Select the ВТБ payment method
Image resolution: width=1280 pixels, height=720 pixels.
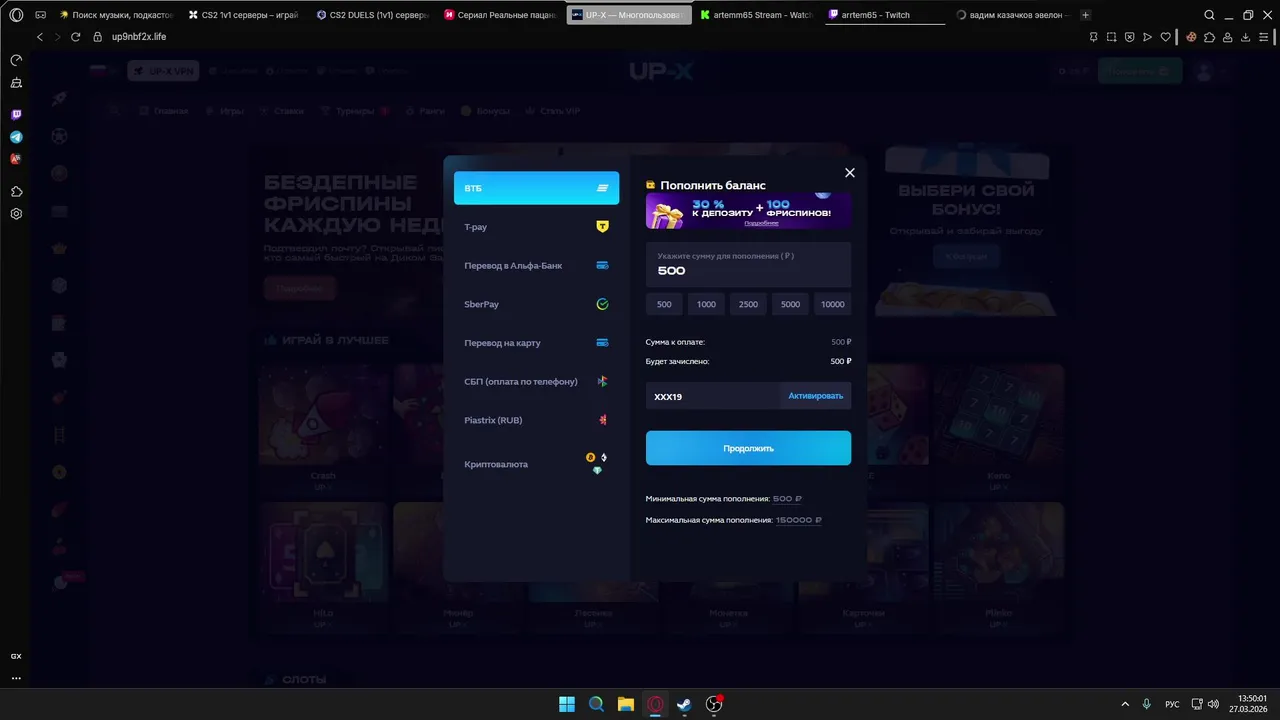(536, 188)
